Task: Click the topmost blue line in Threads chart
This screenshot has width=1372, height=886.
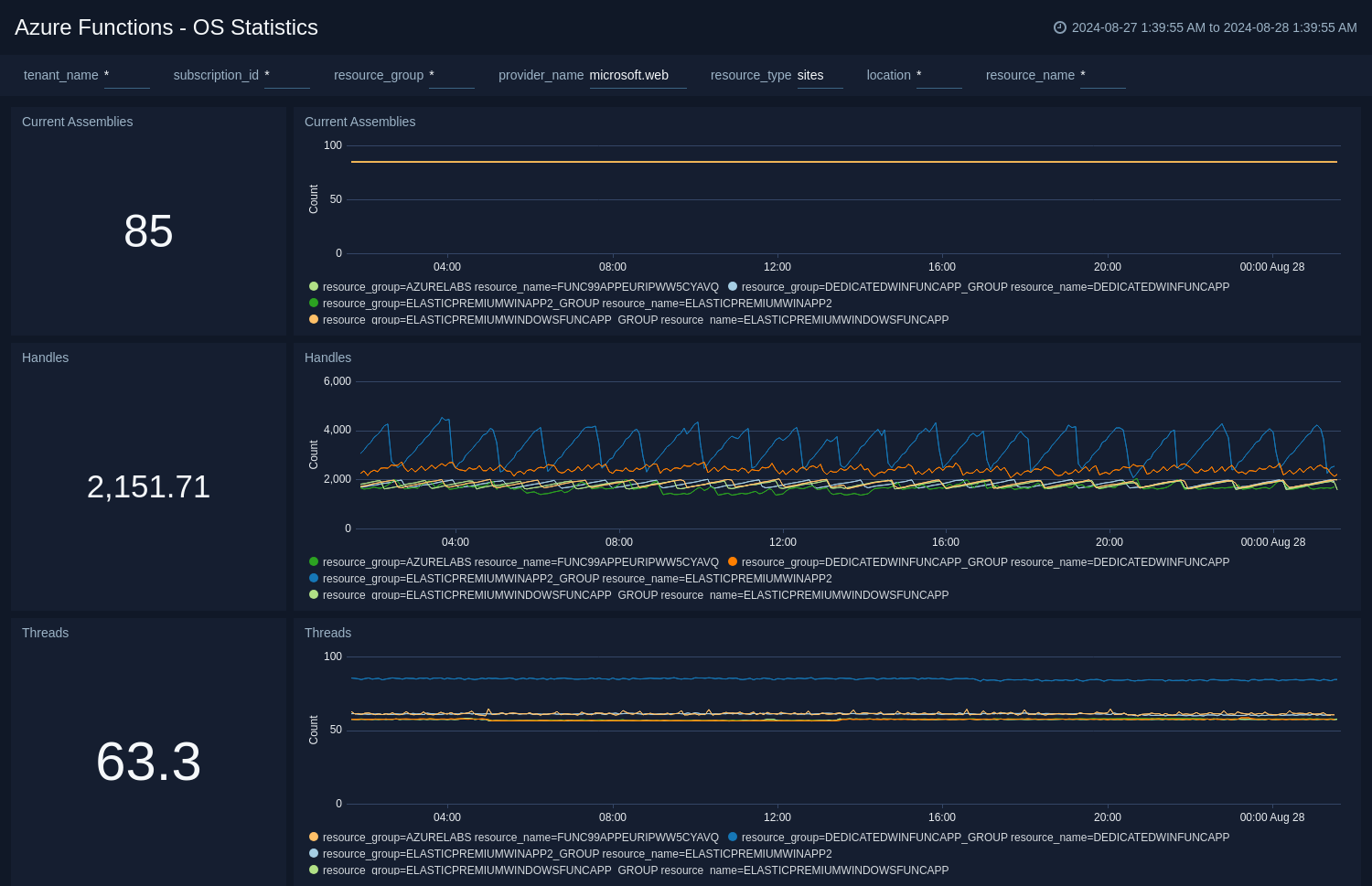Action: [x=844, y=679]
